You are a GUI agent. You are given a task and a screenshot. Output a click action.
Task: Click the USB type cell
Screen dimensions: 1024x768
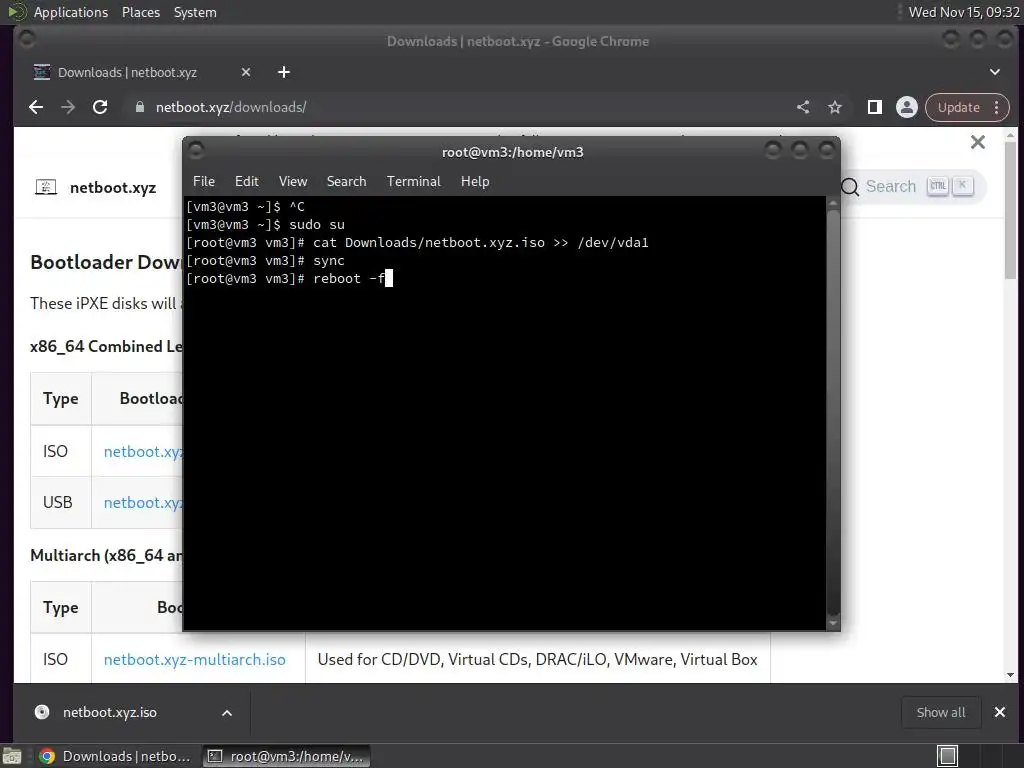pyautogui.click(x=61, y=502)
